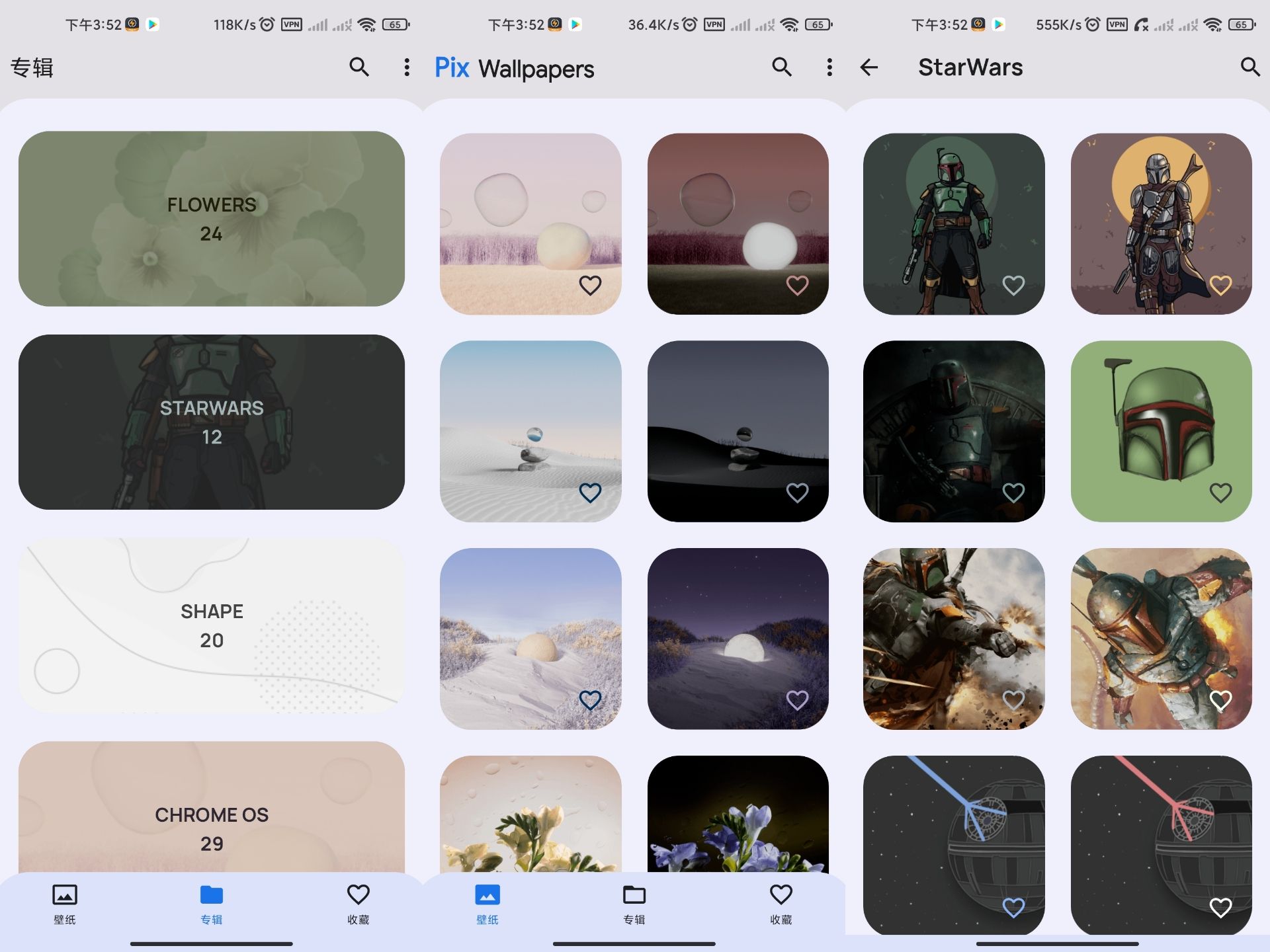The image size is (1270, 952).
Task: Open the SHAPE 20 album card
Action: (x=212, y=625)
